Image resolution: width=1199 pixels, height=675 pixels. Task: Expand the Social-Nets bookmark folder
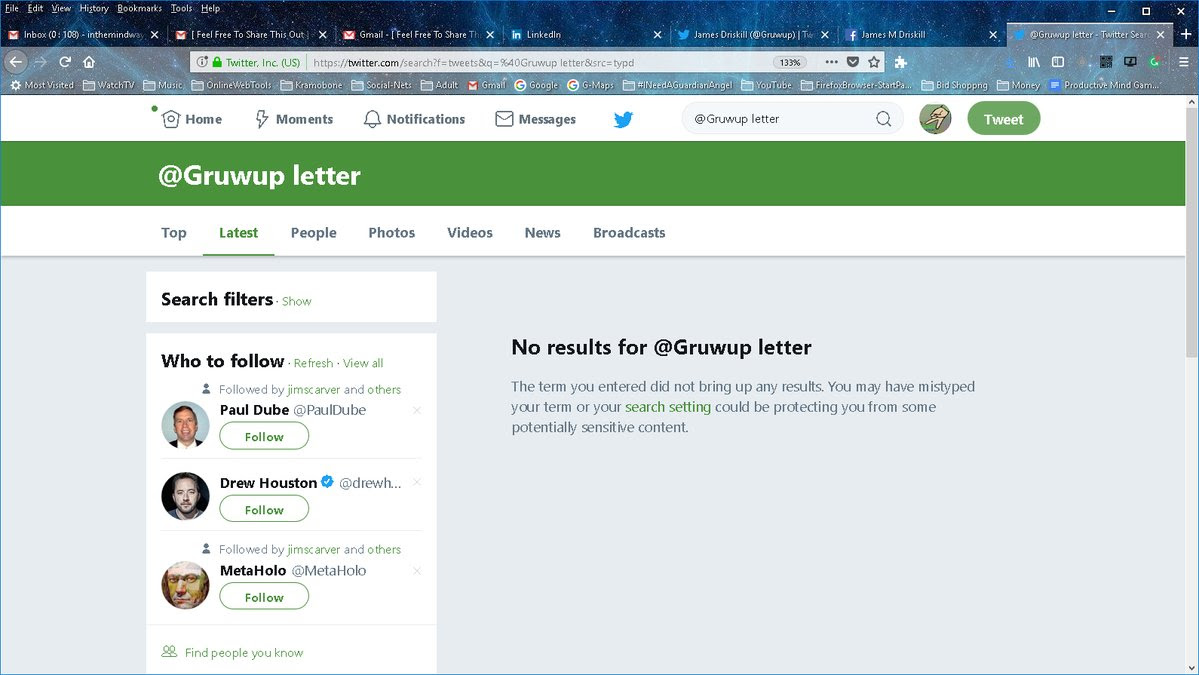pos(382,85)
